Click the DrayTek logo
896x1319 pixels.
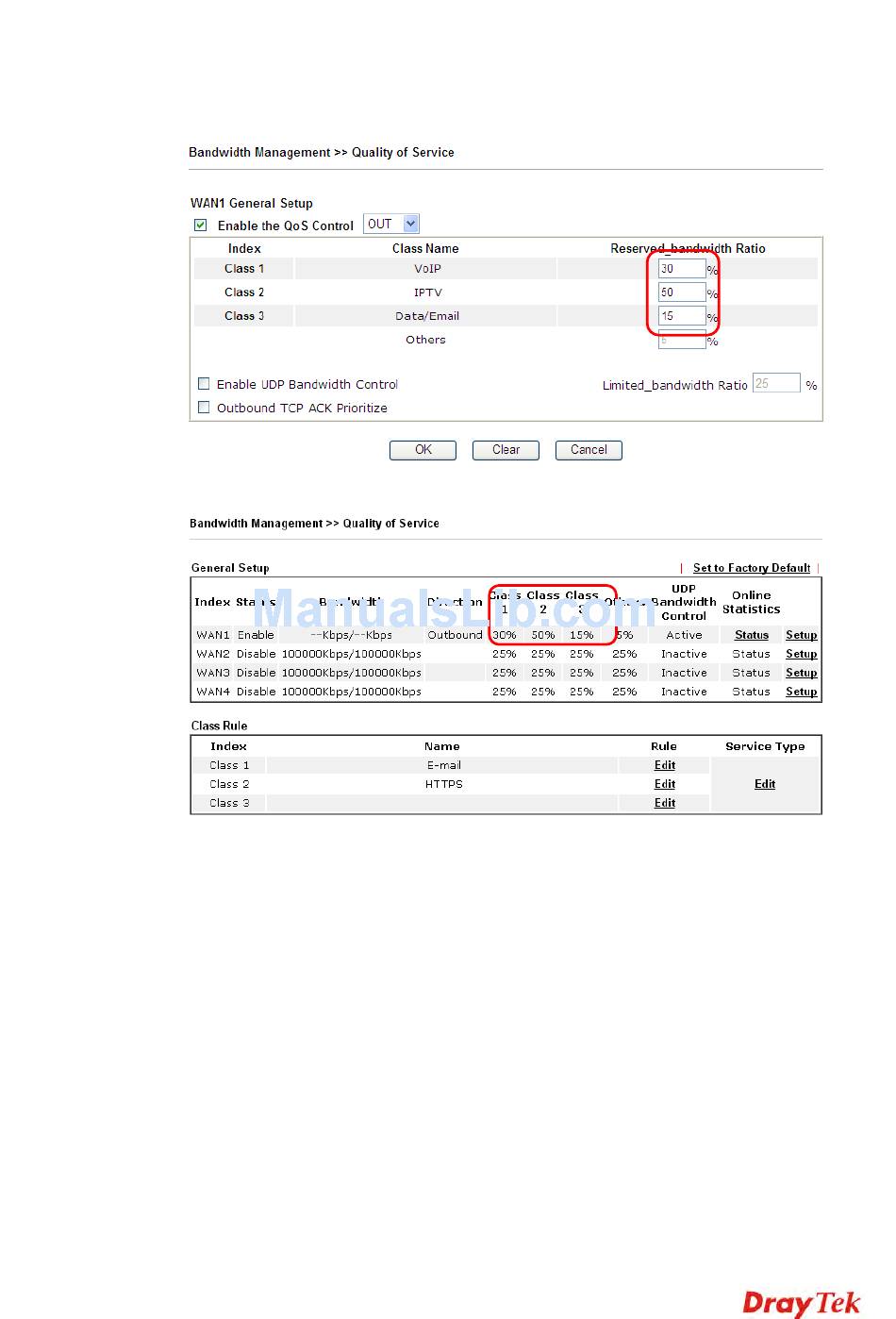click(x=802, y=1303)
